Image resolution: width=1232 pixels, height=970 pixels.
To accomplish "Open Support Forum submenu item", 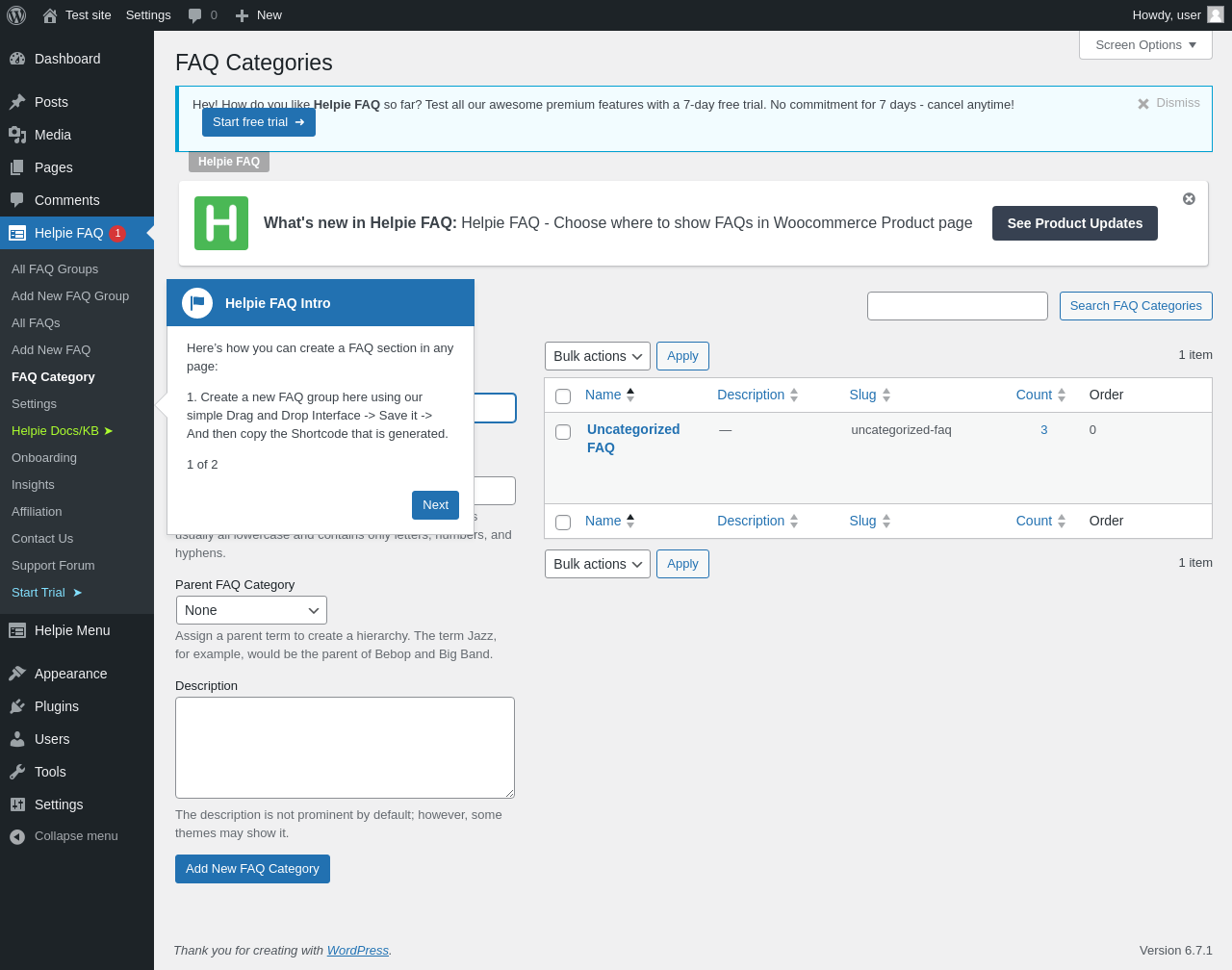I will click(53, 566).
